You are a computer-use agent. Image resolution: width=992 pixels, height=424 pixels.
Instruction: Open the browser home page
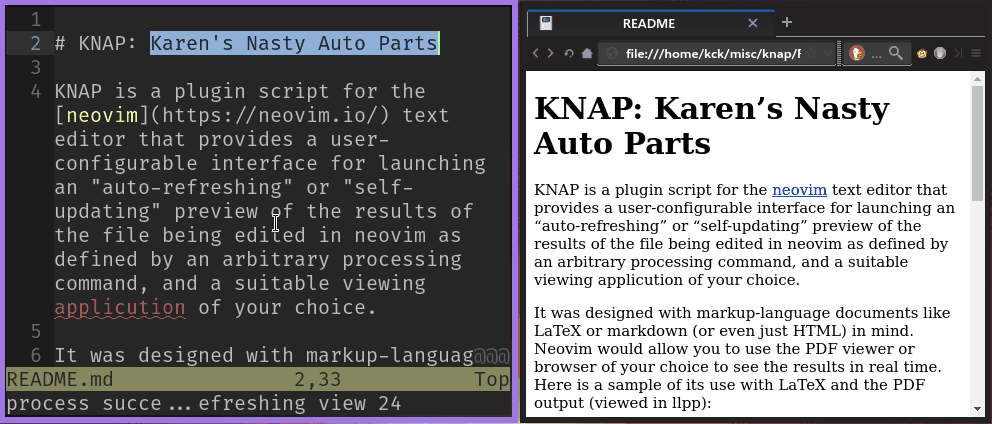point(586,54)
